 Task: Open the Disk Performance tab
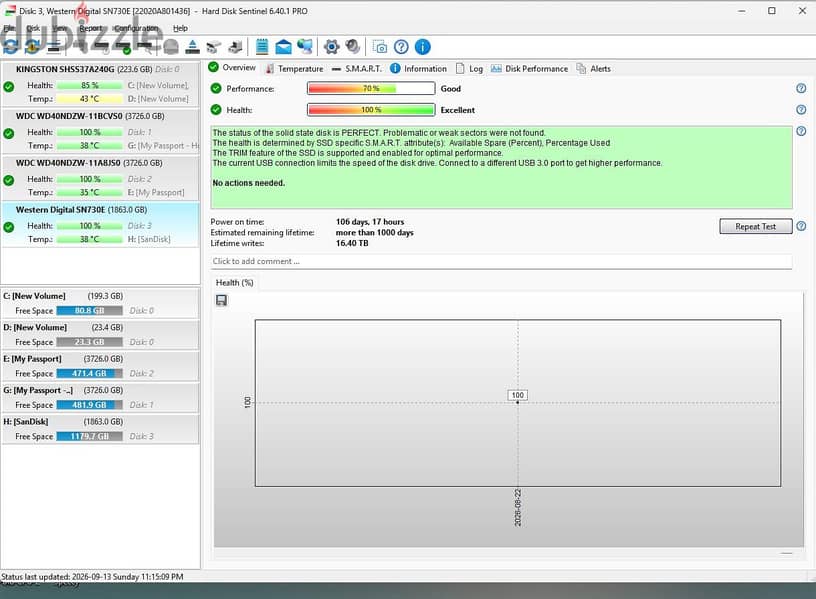[530, 68]
